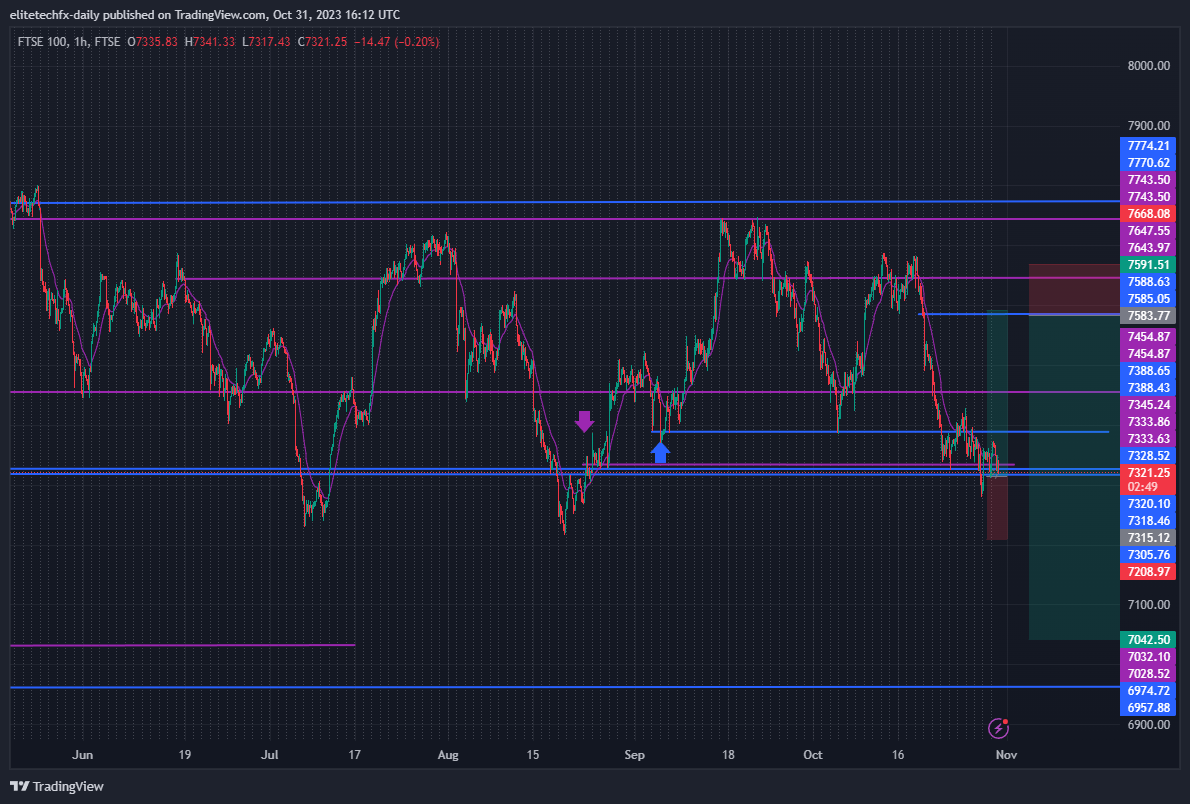Screen dimensions: 1190x804
Task: Click the high value H7341.33
Action: (x=210, y=42)
